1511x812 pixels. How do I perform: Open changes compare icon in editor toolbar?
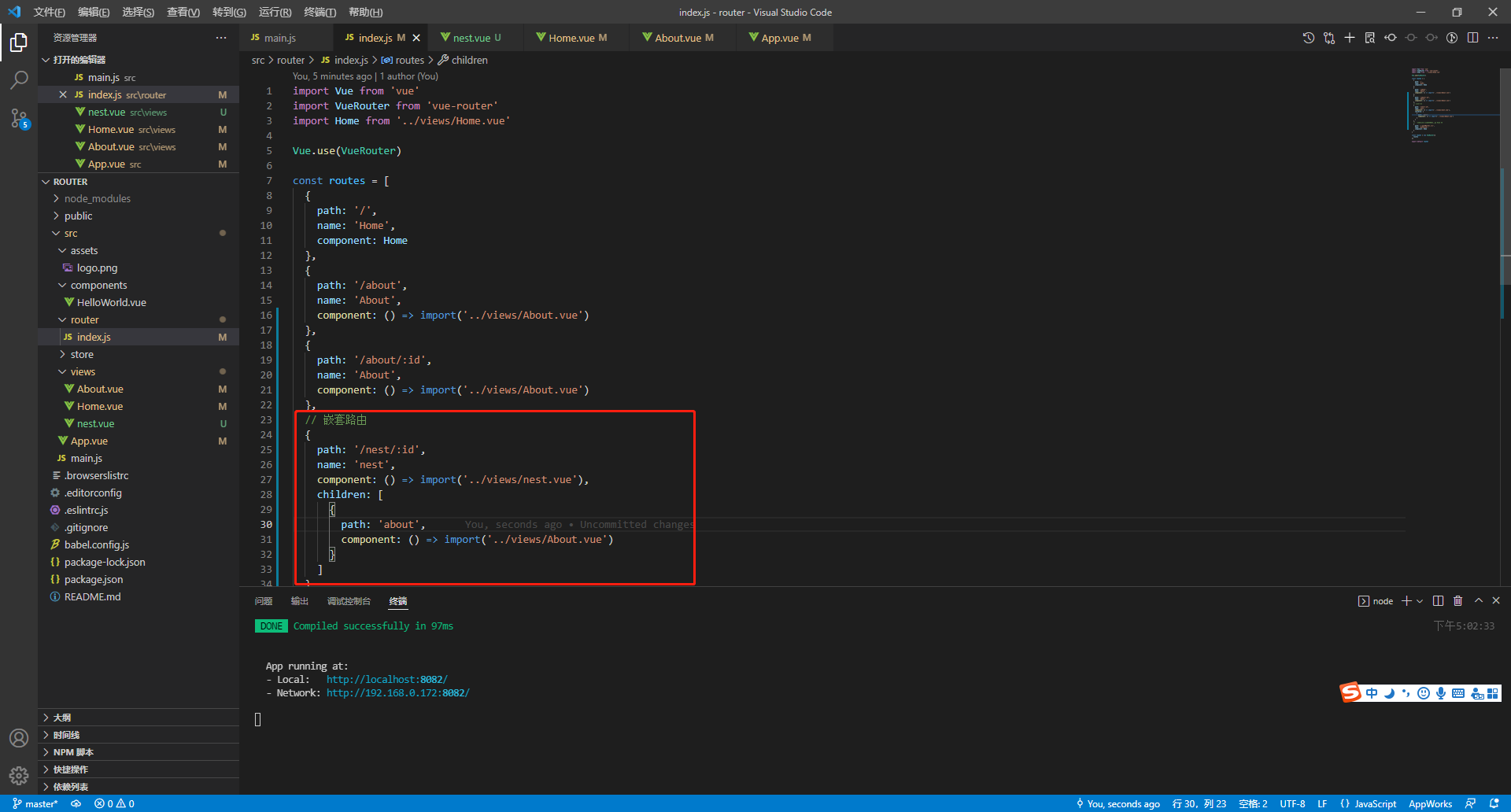[x=1329, y=38]
